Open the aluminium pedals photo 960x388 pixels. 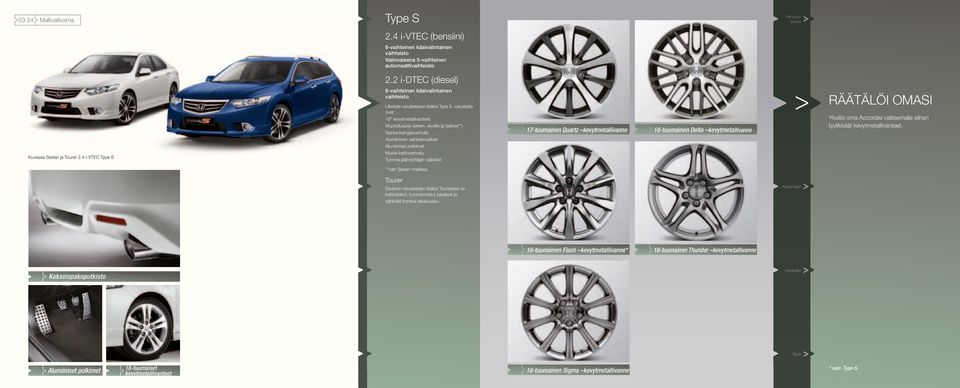(66, 323)
